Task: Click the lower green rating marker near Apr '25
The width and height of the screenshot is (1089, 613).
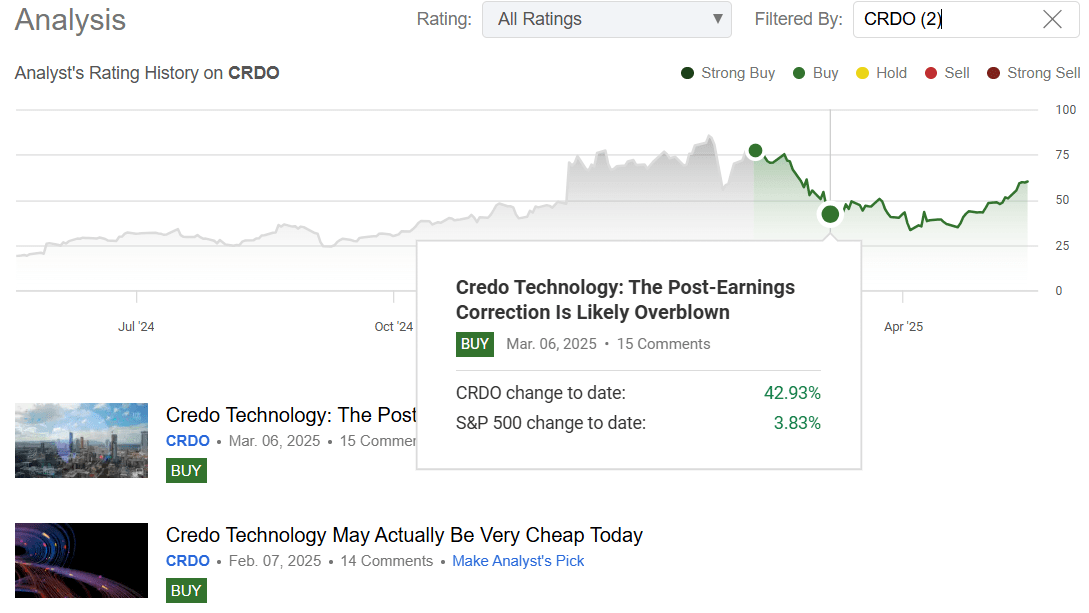Action: click(830, 214)
